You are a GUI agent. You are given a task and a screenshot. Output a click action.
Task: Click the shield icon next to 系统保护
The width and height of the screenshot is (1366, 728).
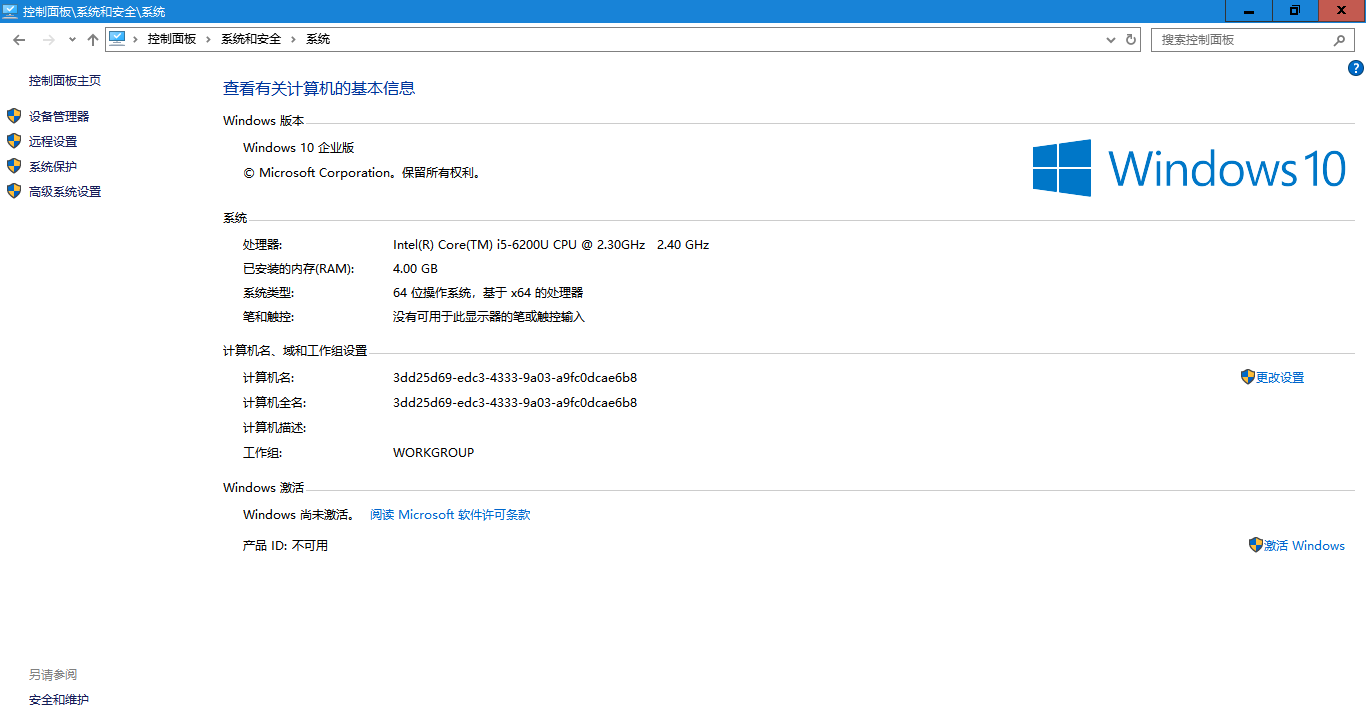(14, 166)
